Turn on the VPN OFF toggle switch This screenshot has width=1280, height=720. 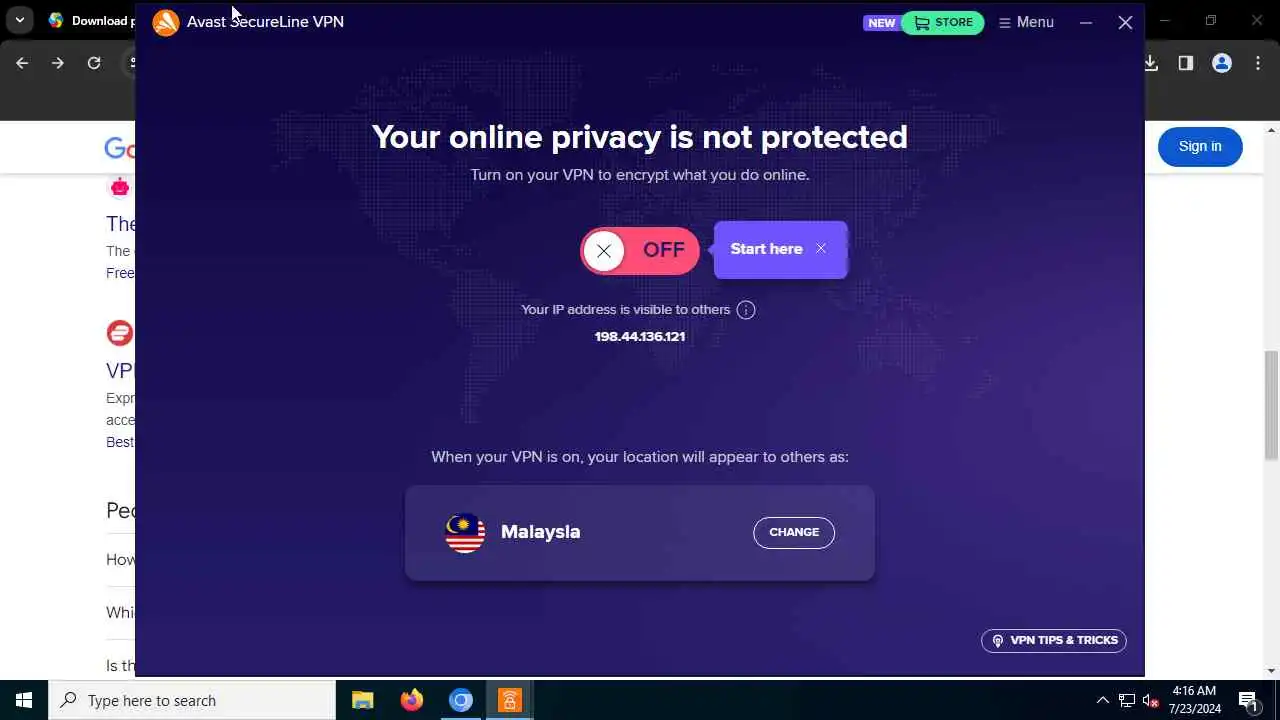640,251
